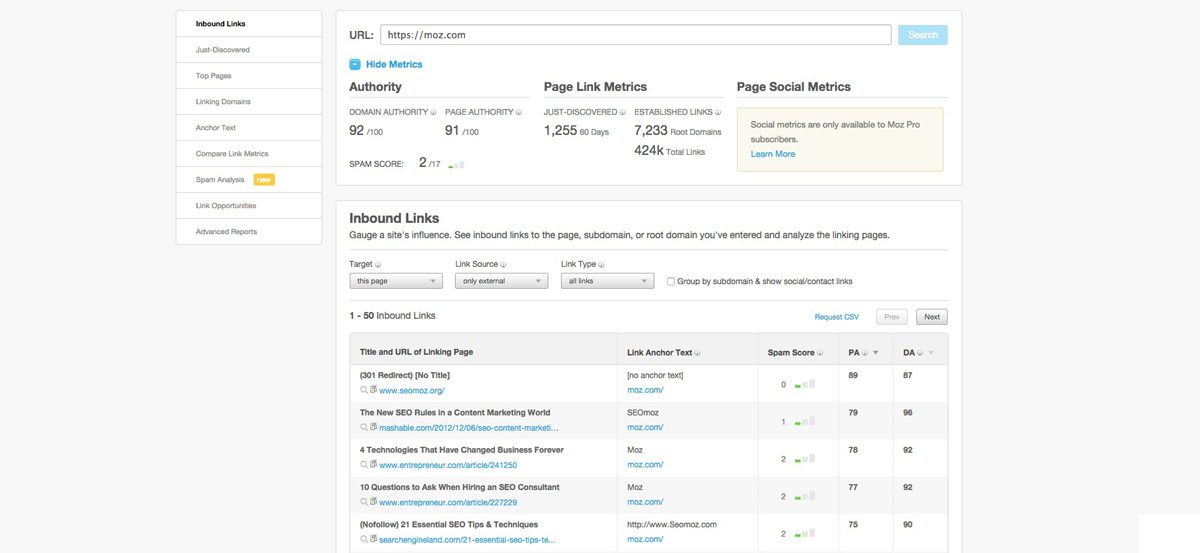This screenshot has width=1200, height=553.
Task: Open Top Pages sidebar tab
Action: (x=249, y=76)
